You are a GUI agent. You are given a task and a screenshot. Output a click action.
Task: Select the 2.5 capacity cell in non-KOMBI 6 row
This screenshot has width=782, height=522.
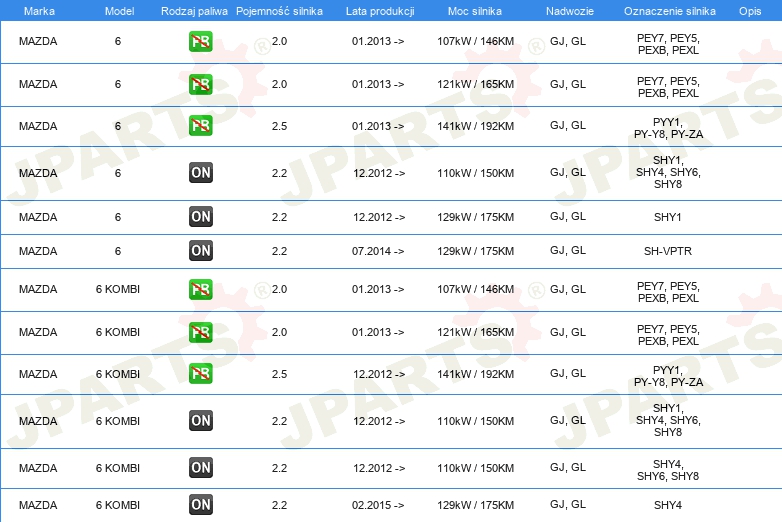click(x=279, y=126)
